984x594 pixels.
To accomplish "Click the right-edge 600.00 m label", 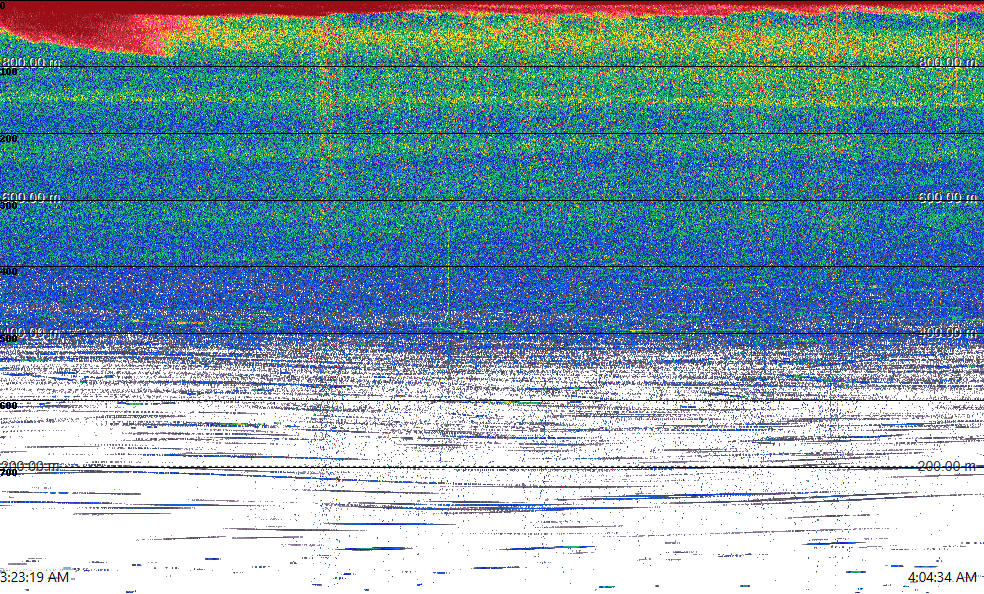I will click(948, 197).
